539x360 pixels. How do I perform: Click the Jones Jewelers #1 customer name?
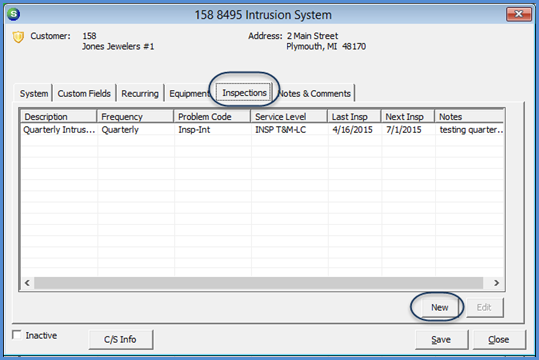[x=118, y=46]
